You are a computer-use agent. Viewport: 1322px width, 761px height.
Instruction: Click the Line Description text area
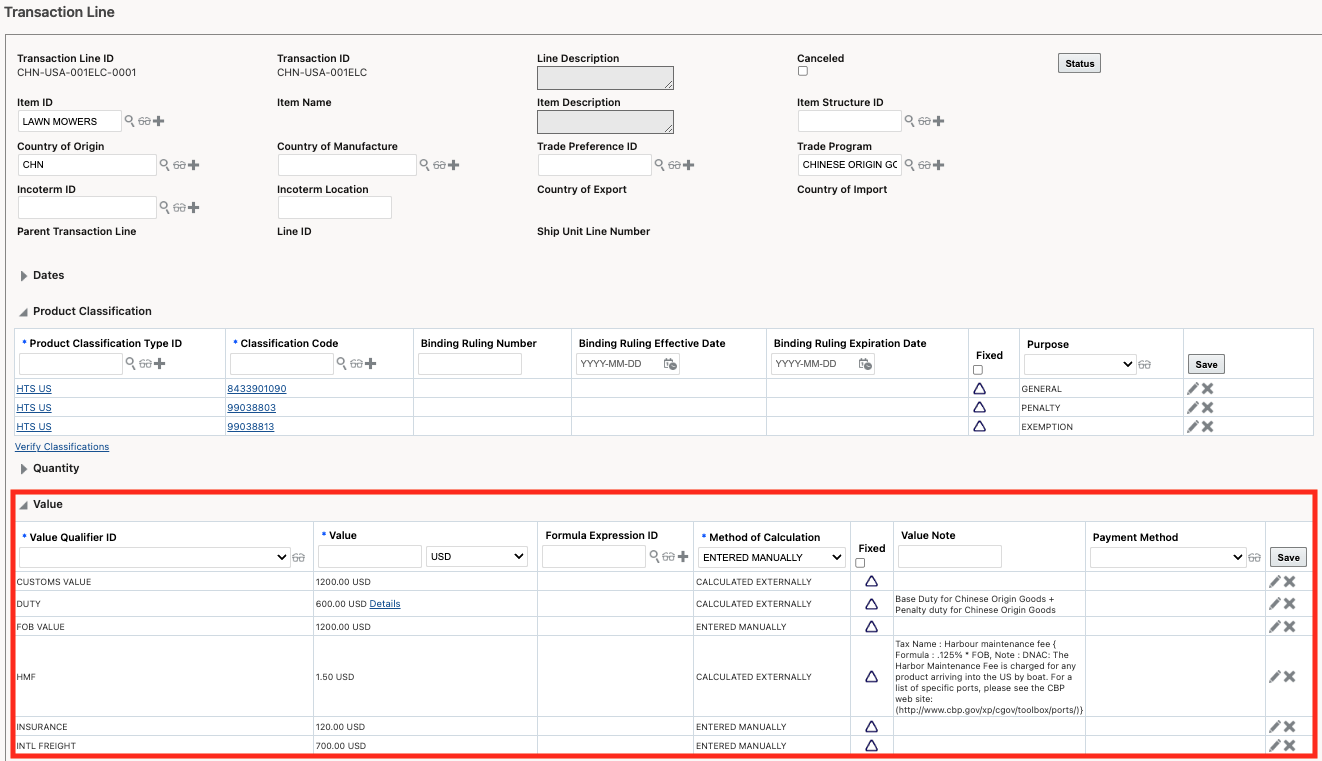[x=605, y=78]
